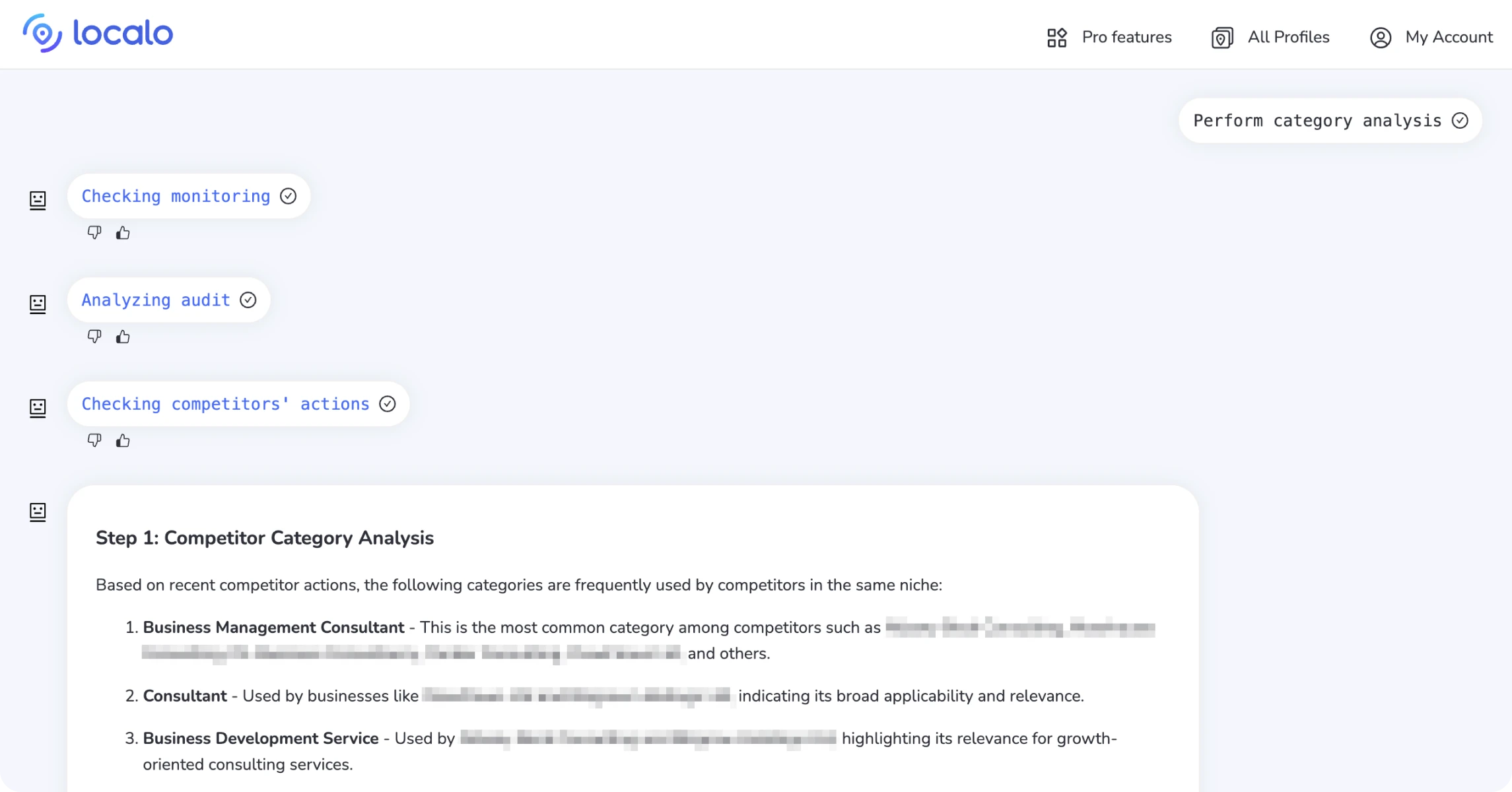Give thumbs down to Analyzing audit
The height and width of the screenshot is (792, 1512).
pyautogui.click(x=94, y=336)
